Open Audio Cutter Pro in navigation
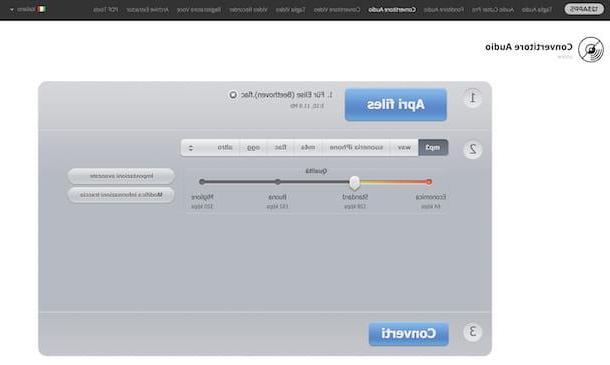The width and height of the screenshot is (610, 365). 493,9
